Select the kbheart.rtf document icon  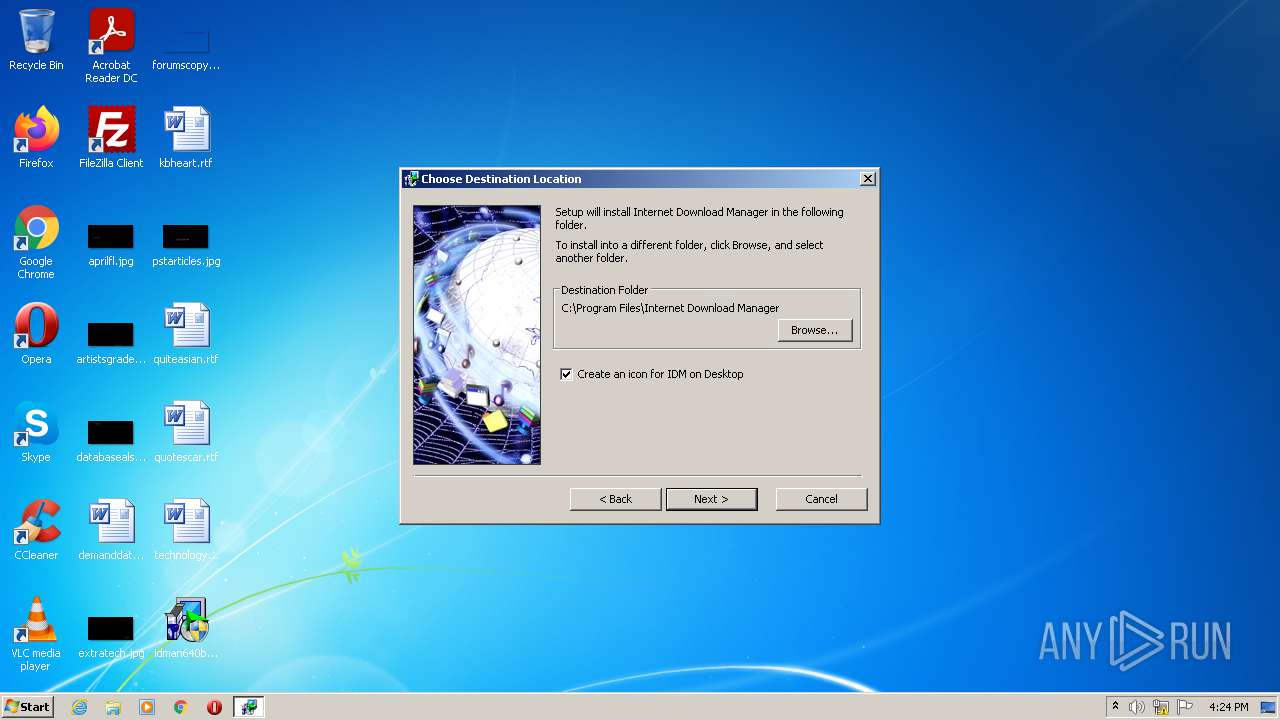point(186,138)
